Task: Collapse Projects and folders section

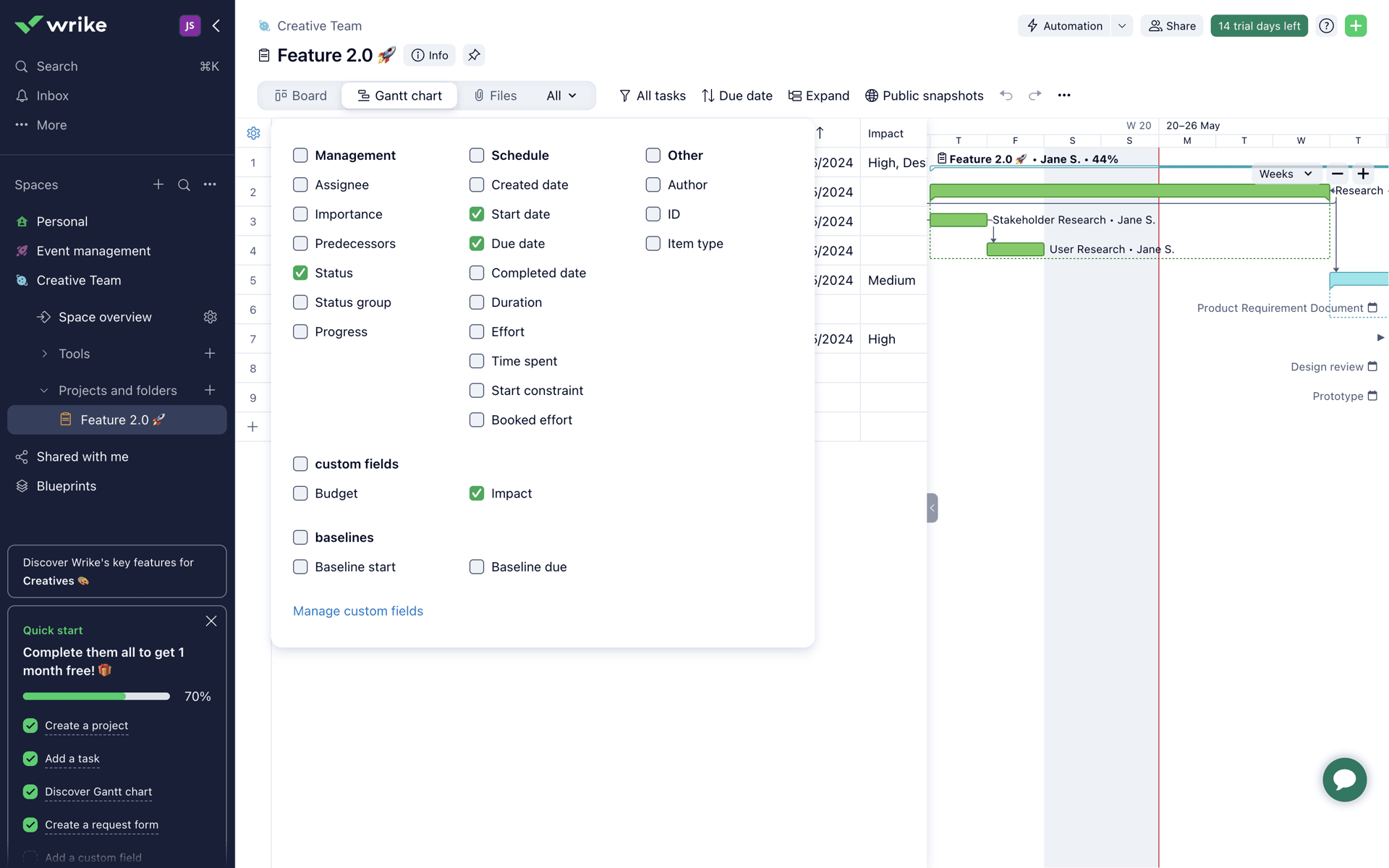Action: (44, 391)
